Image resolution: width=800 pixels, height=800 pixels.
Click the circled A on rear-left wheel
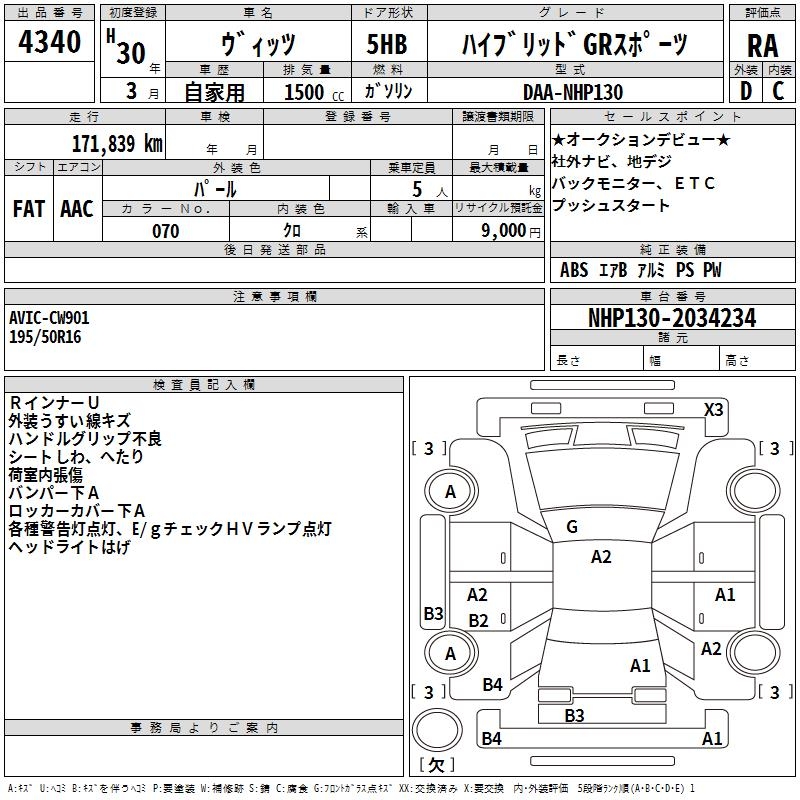pos(450,654)
